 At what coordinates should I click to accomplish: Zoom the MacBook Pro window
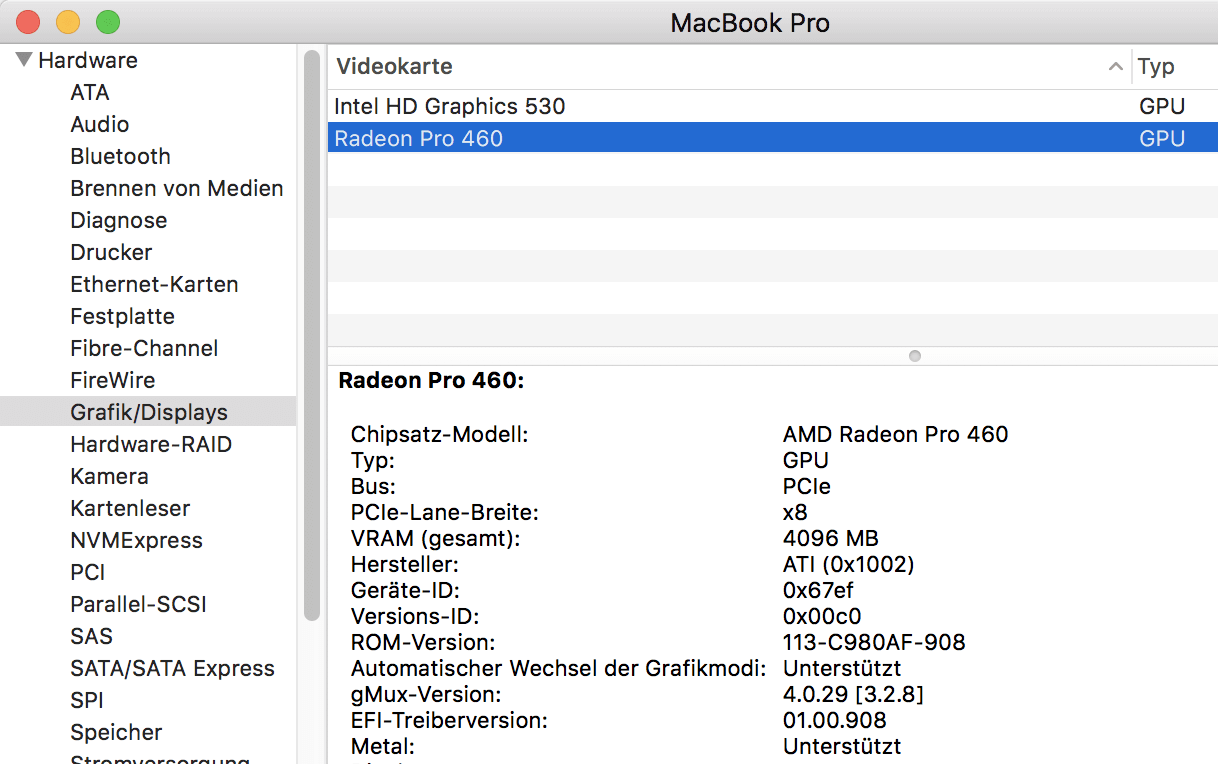pos(107,21)
